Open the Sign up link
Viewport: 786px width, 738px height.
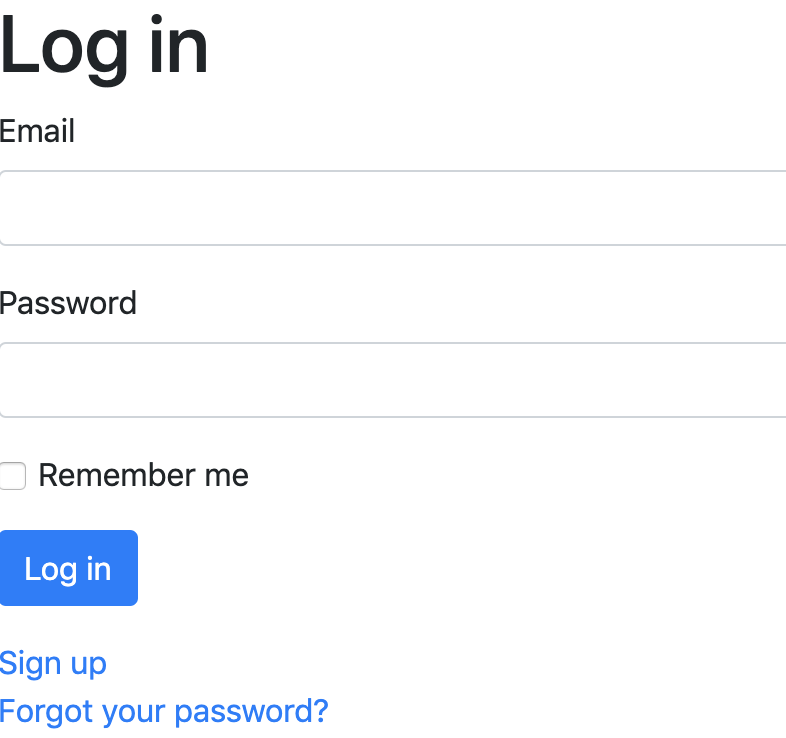pyautogui.click(x=53, y=663)
